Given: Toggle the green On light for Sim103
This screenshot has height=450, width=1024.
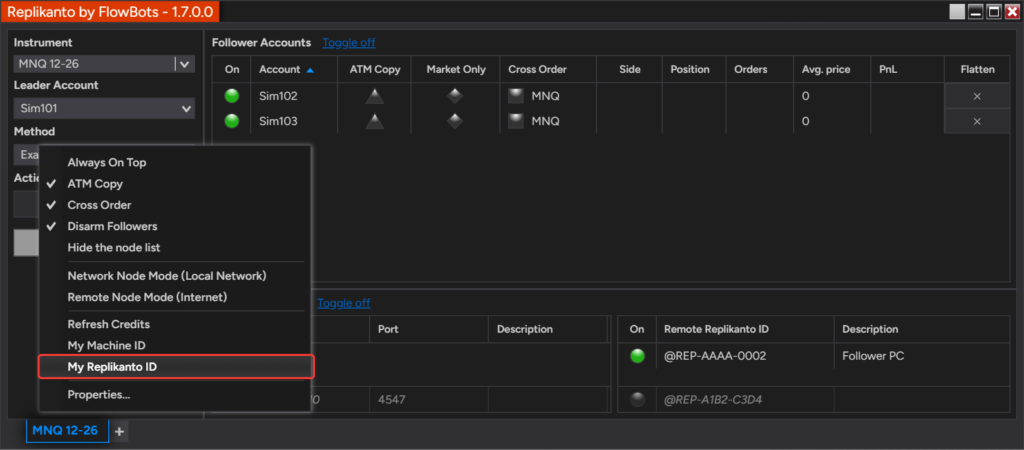Looking at the screenshot, I should pyautogui.click(x=232, y=121).
